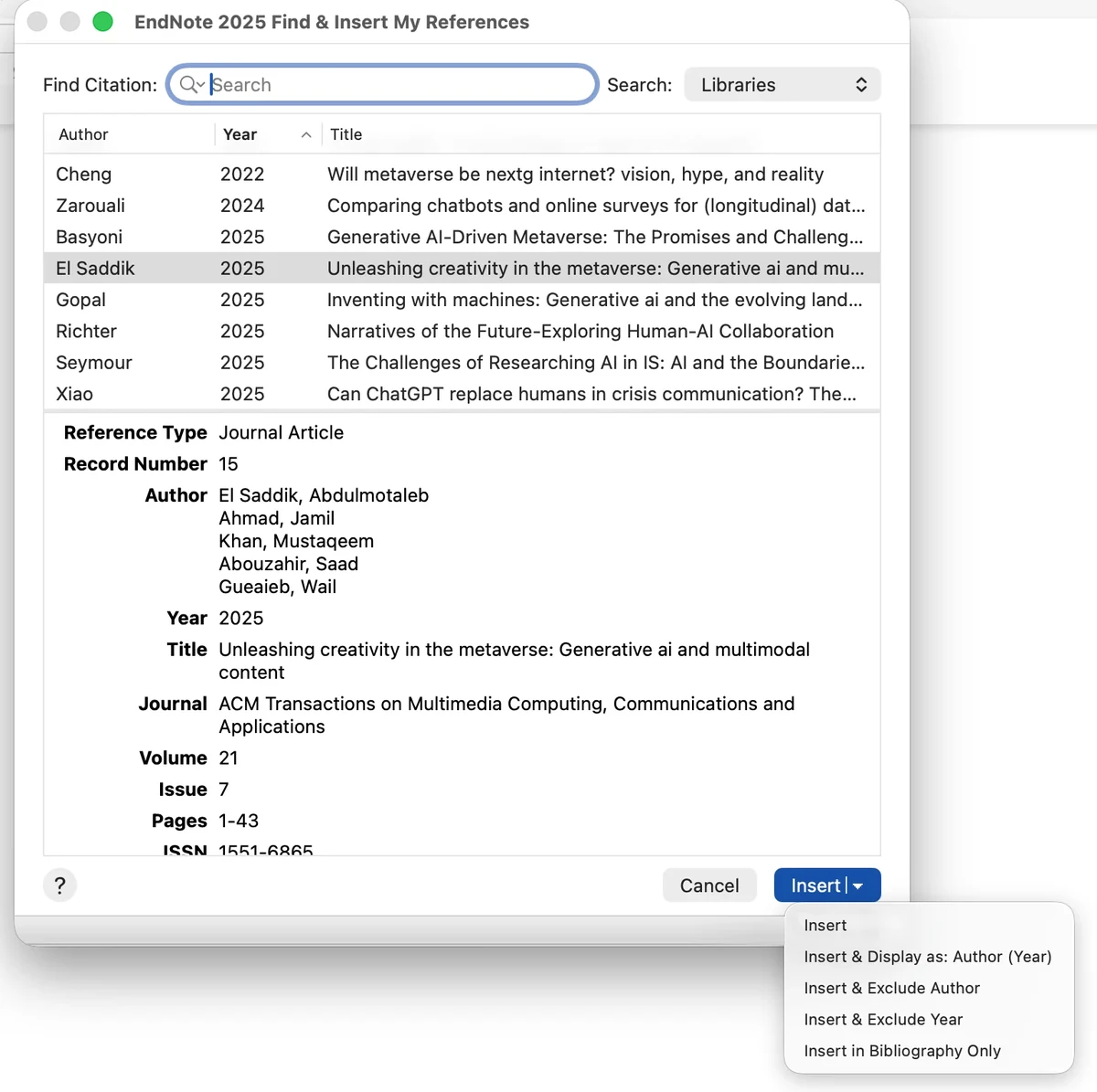This screenshot has width=1097, height=1092.
Task: Click the title 'Narratives of the Future-Exploring Human-AI Collaboration'
Action: pyautogui.click(x=580, y=331)
